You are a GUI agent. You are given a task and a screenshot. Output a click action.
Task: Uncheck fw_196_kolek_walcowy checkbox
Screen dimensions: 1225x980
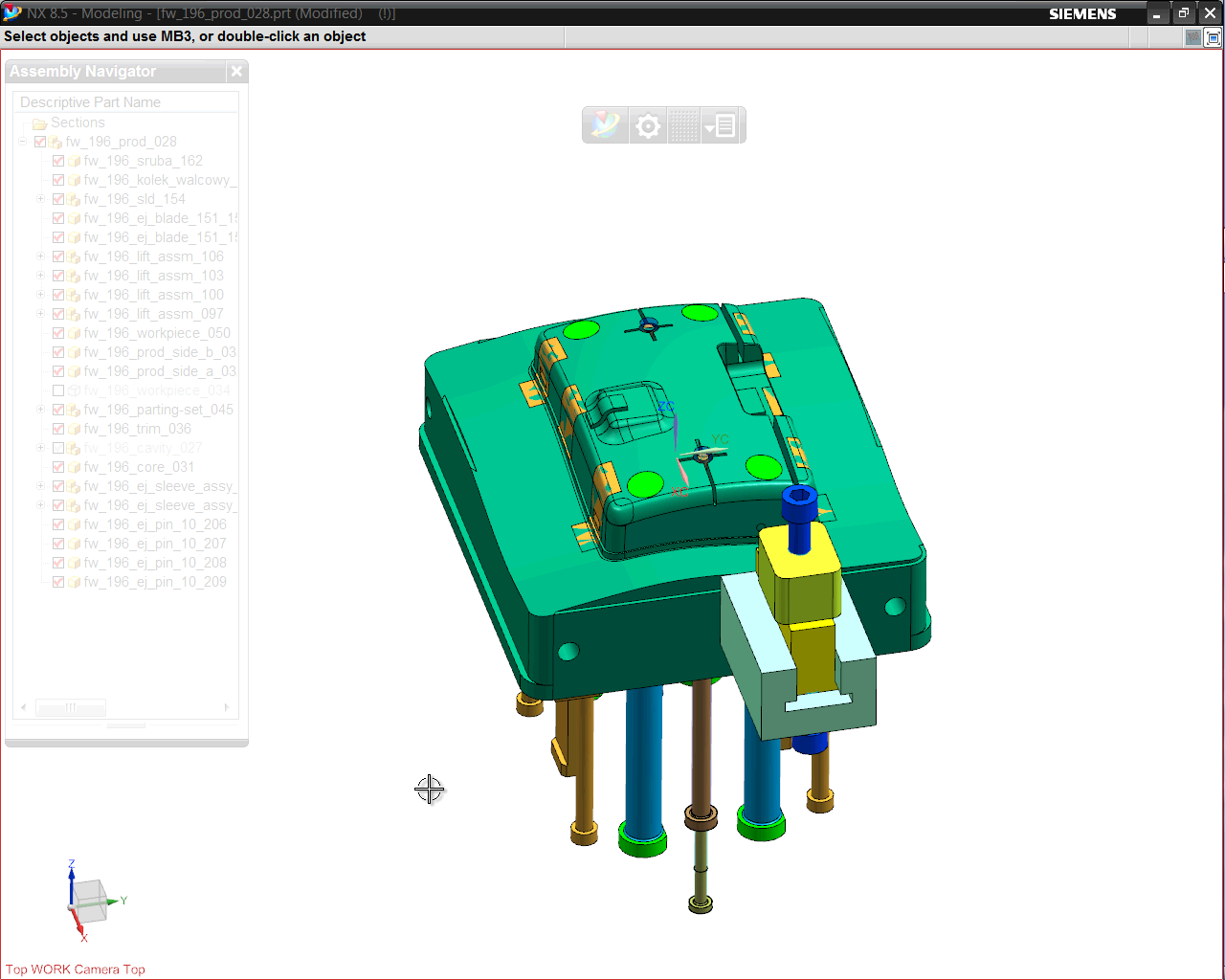[x=58, y=180]
